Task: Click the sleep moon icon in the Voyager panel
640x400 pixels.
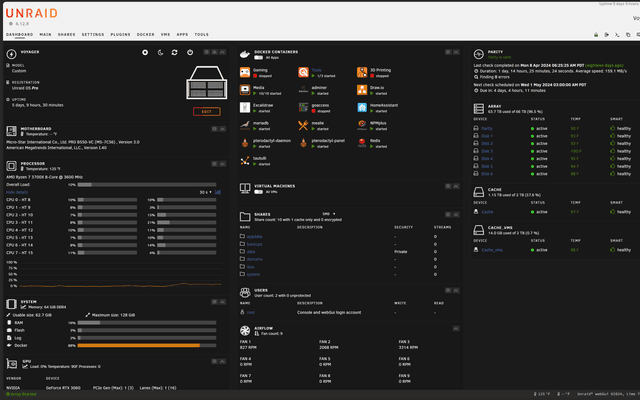Action: pyautogui.click(x=160, y=53)
